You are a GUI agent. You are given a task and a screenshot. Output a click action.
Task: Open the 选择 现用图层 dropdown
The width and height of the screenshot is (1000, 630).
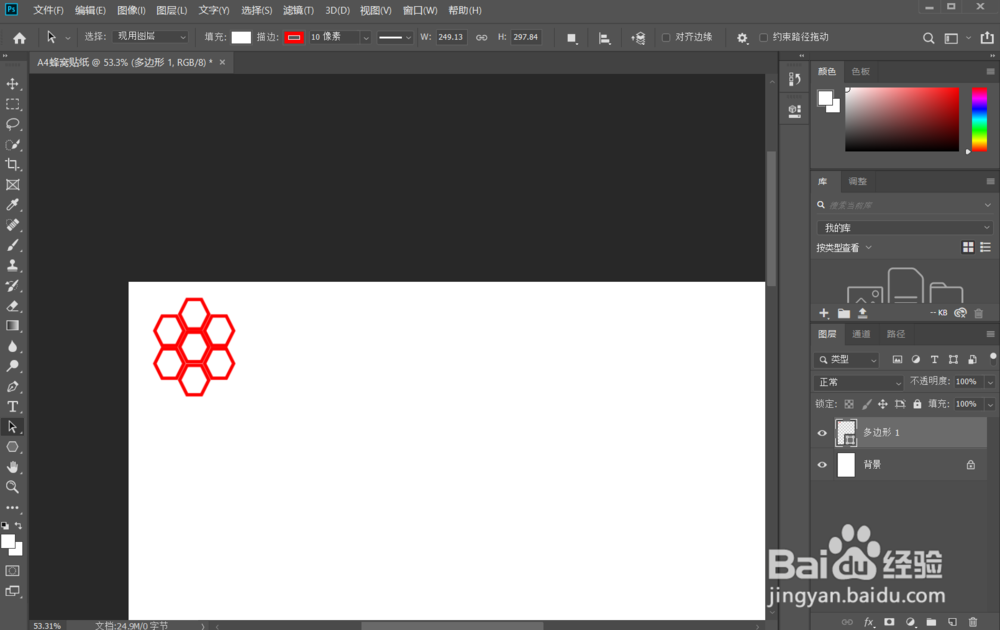click(x=151, y=37)
